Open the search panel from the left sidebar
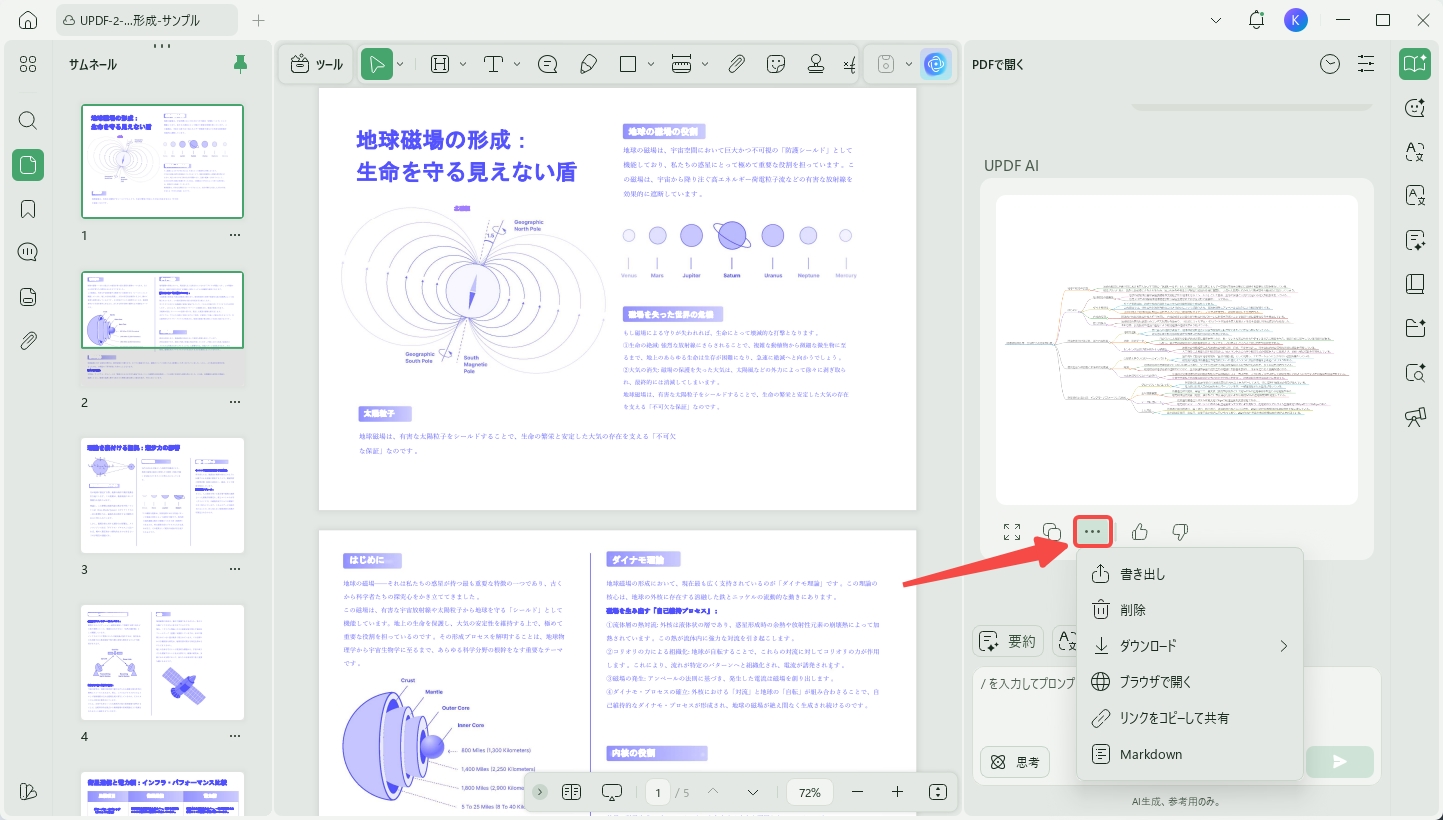 (x=28, y=120)
